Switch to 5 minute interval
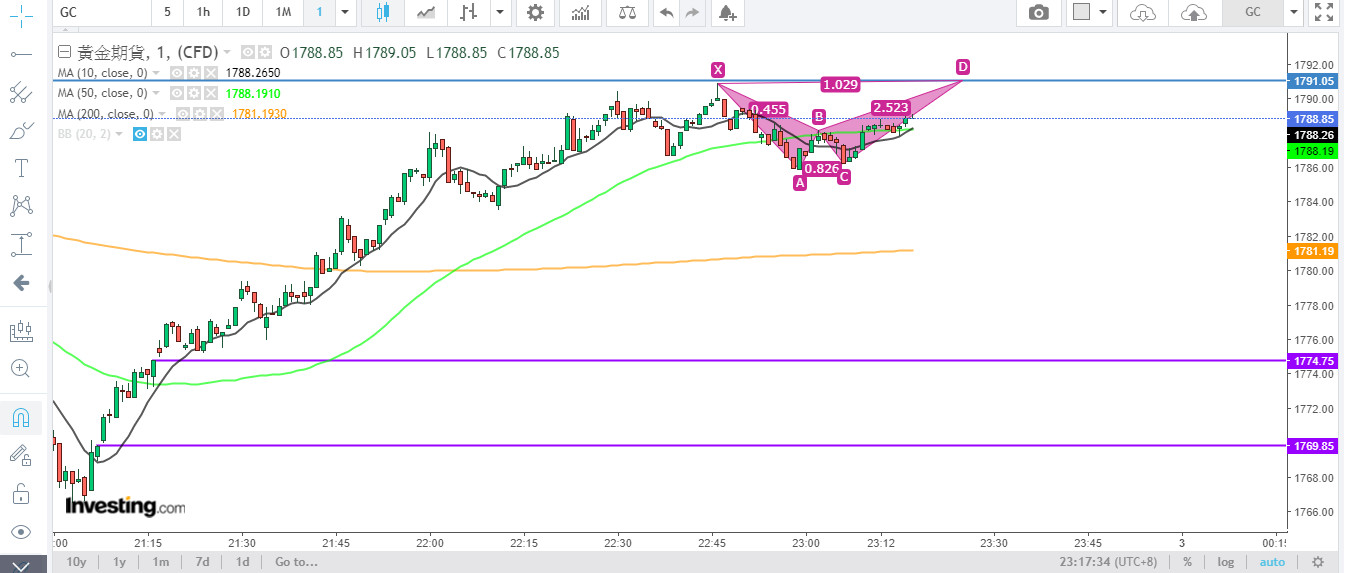This screenshot has height=573, width=1361. tap(167, 13)
